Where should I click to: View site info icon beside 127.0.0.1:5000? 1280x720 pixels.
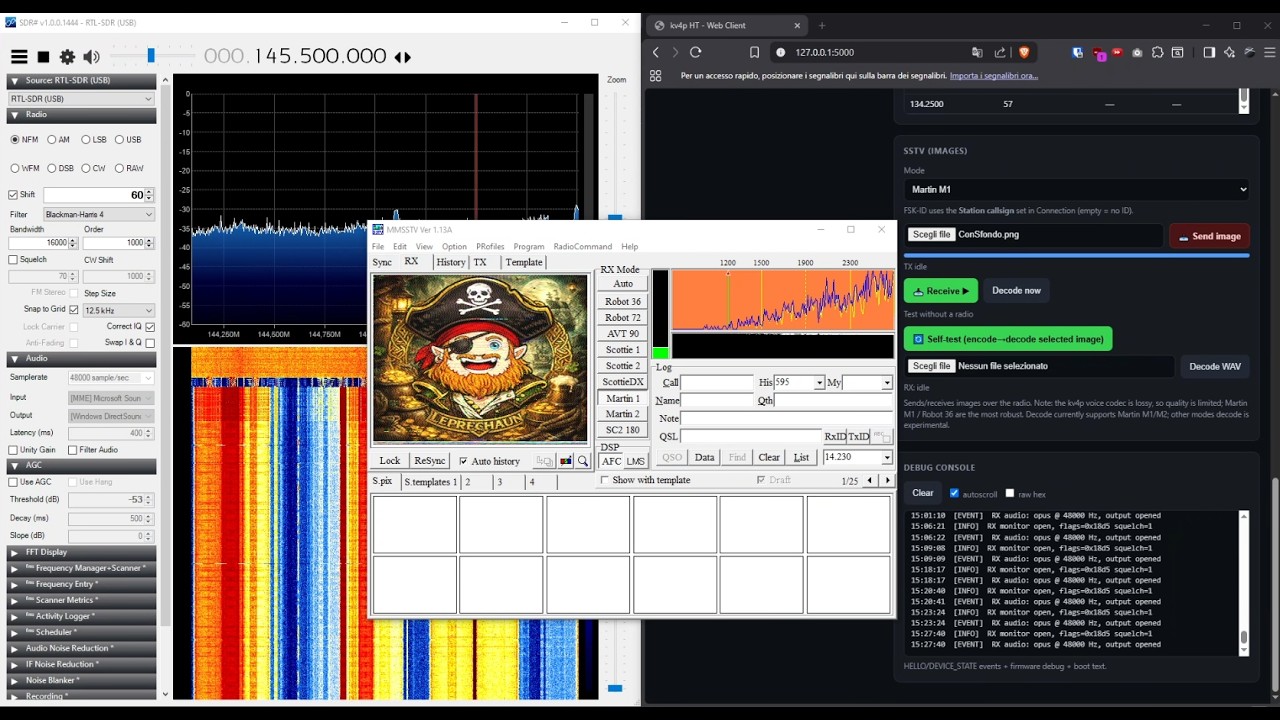781,52
